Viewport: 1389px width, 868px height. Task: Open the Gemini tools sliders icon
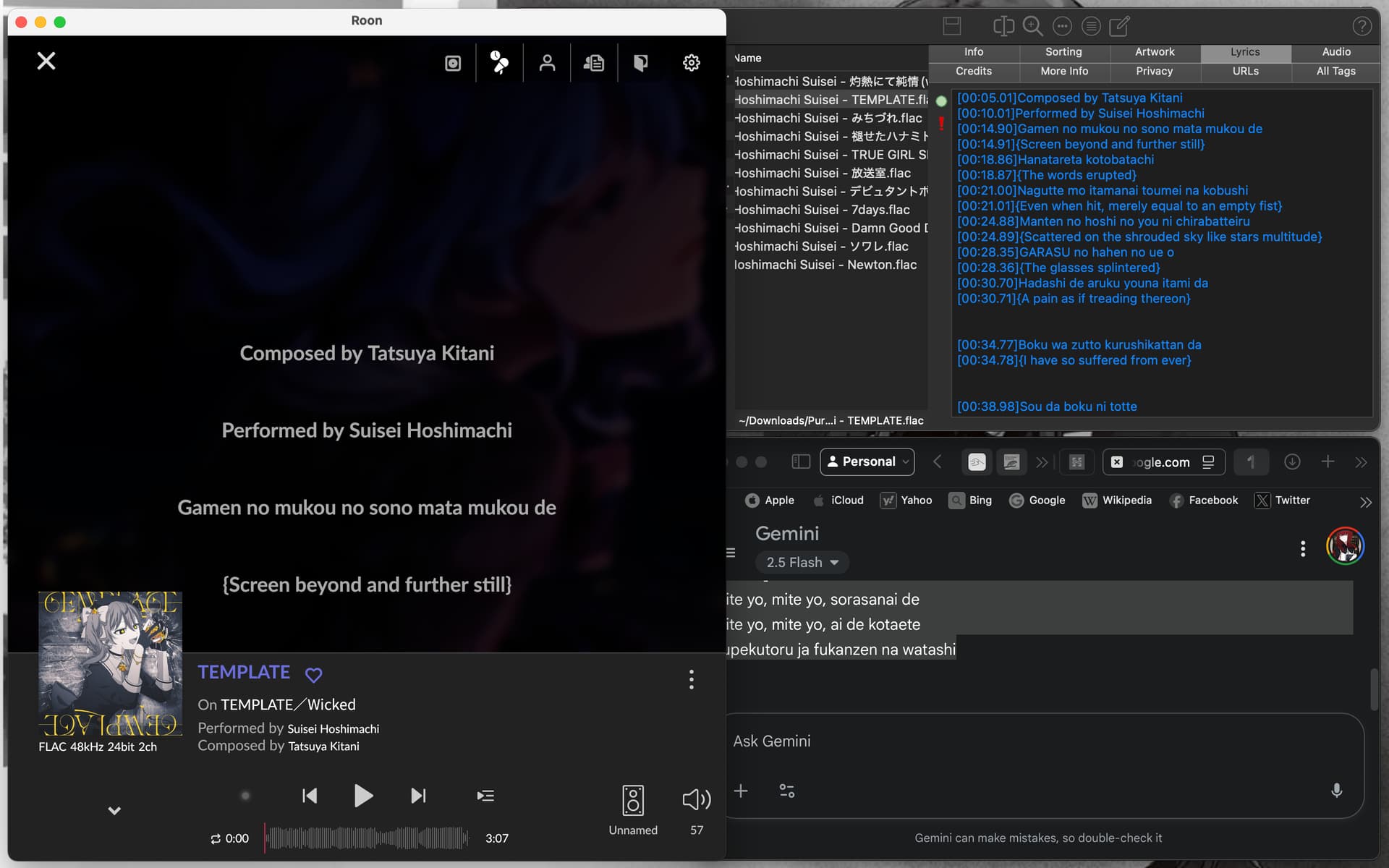[787, 791]
